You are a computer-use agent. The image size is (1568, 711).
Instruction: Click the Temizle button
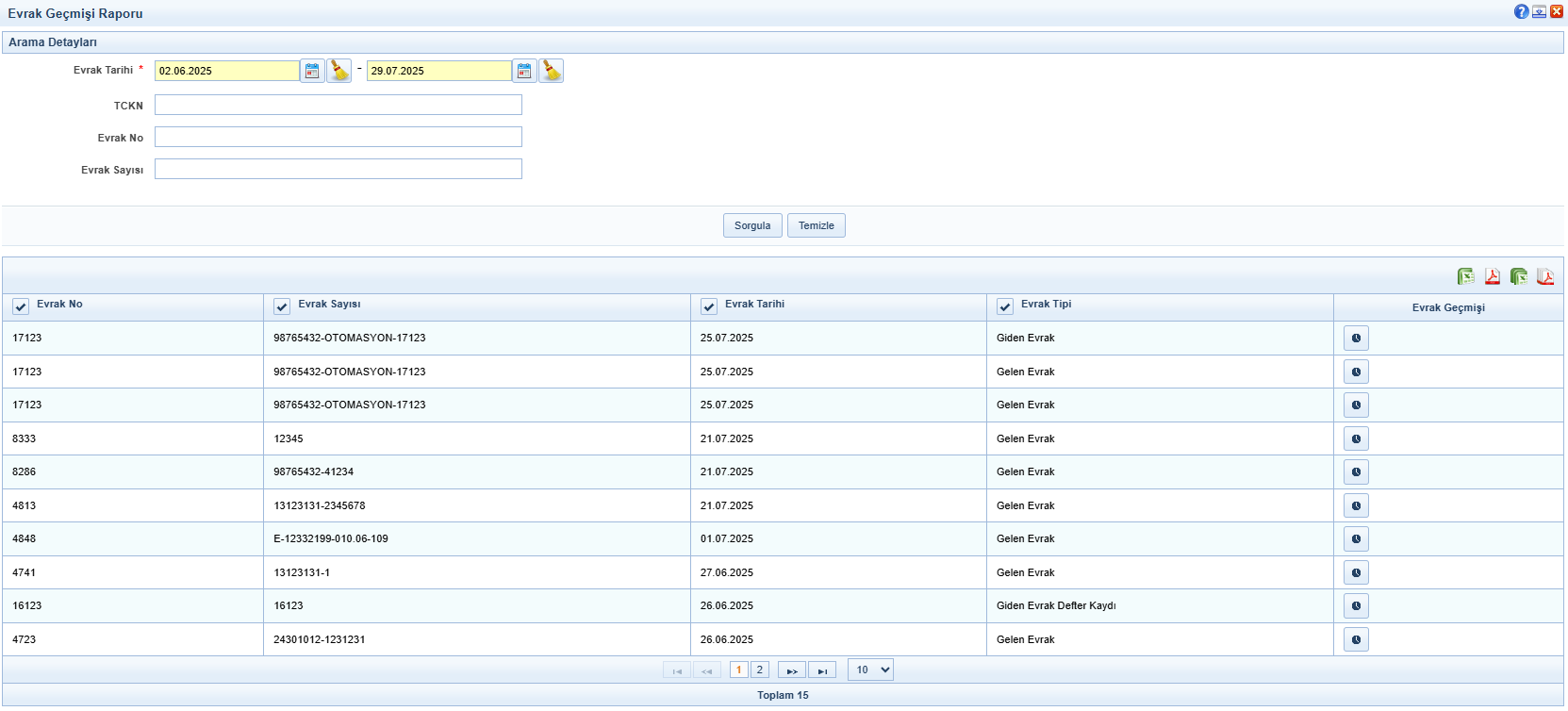(817, 225)
